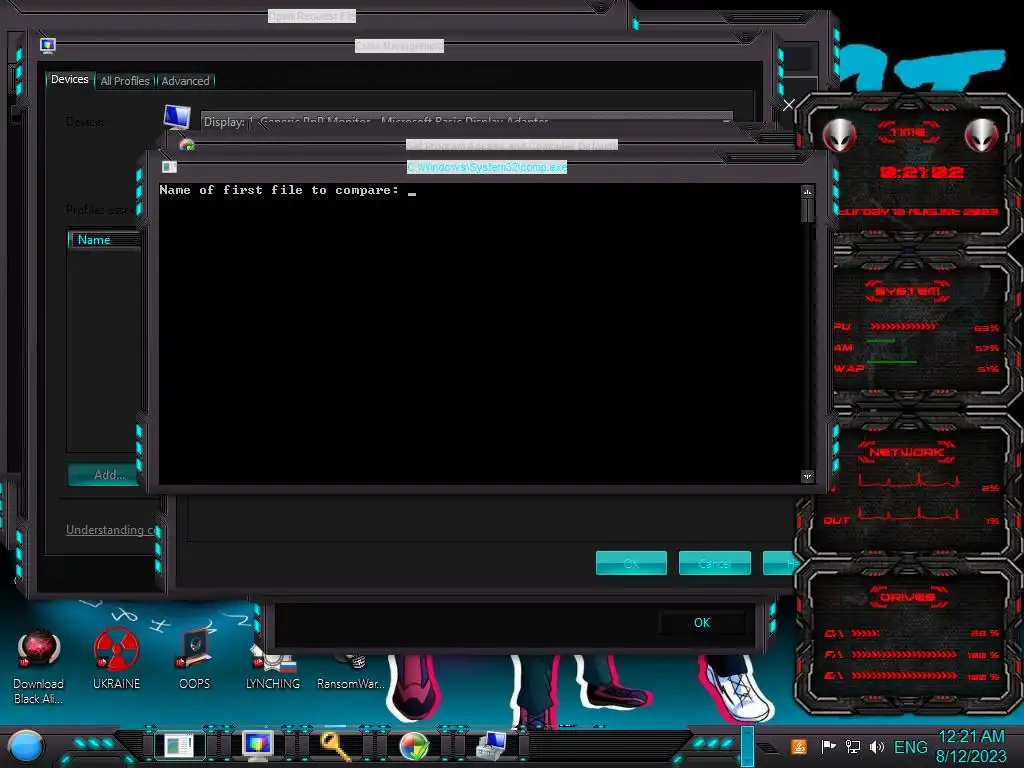Click the SYSTEM gadget header
1024x768 pixels.
908,291
